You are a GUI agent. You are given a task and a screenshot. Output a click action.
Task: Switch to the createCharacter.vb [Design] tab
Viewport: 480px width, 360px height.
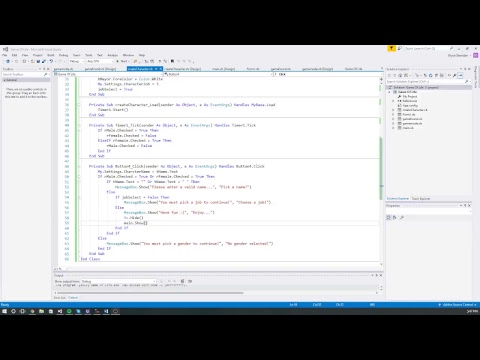183,69
